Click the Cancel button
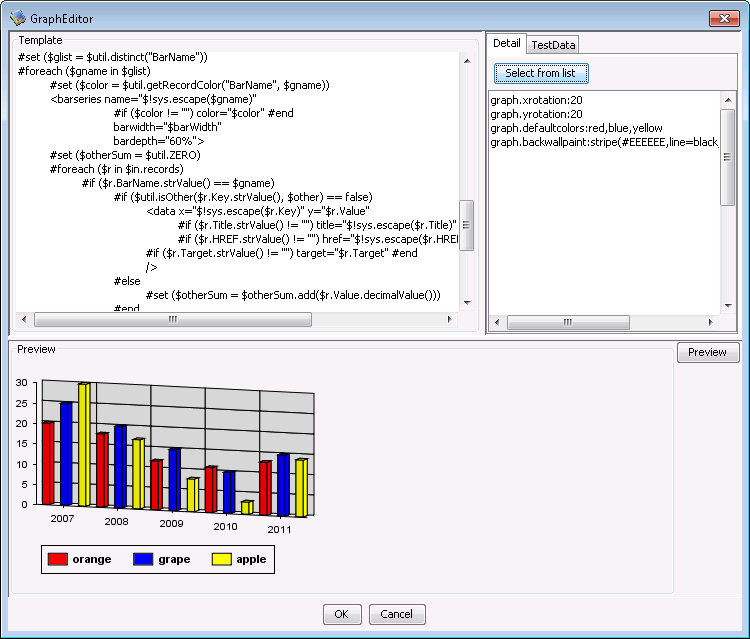This screenshot has height=639, width=750. coord(397,614)
